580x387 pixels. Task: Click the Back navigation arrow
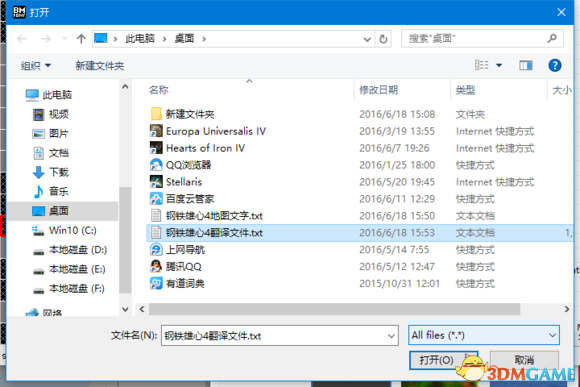[x=22, y=38]
